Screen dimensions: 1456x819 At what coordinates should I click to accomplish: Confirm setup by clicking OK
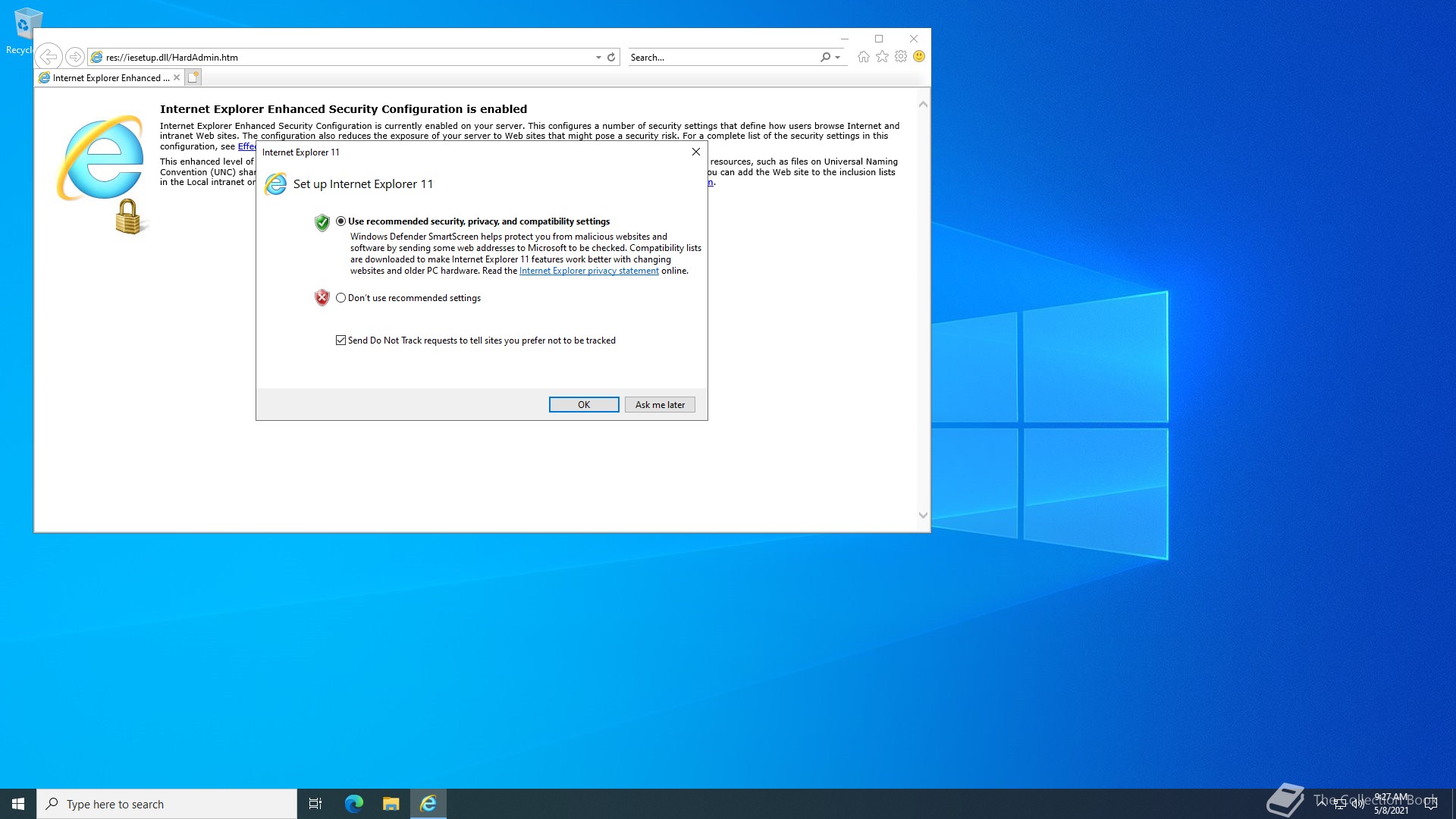(x=583, y=404)
